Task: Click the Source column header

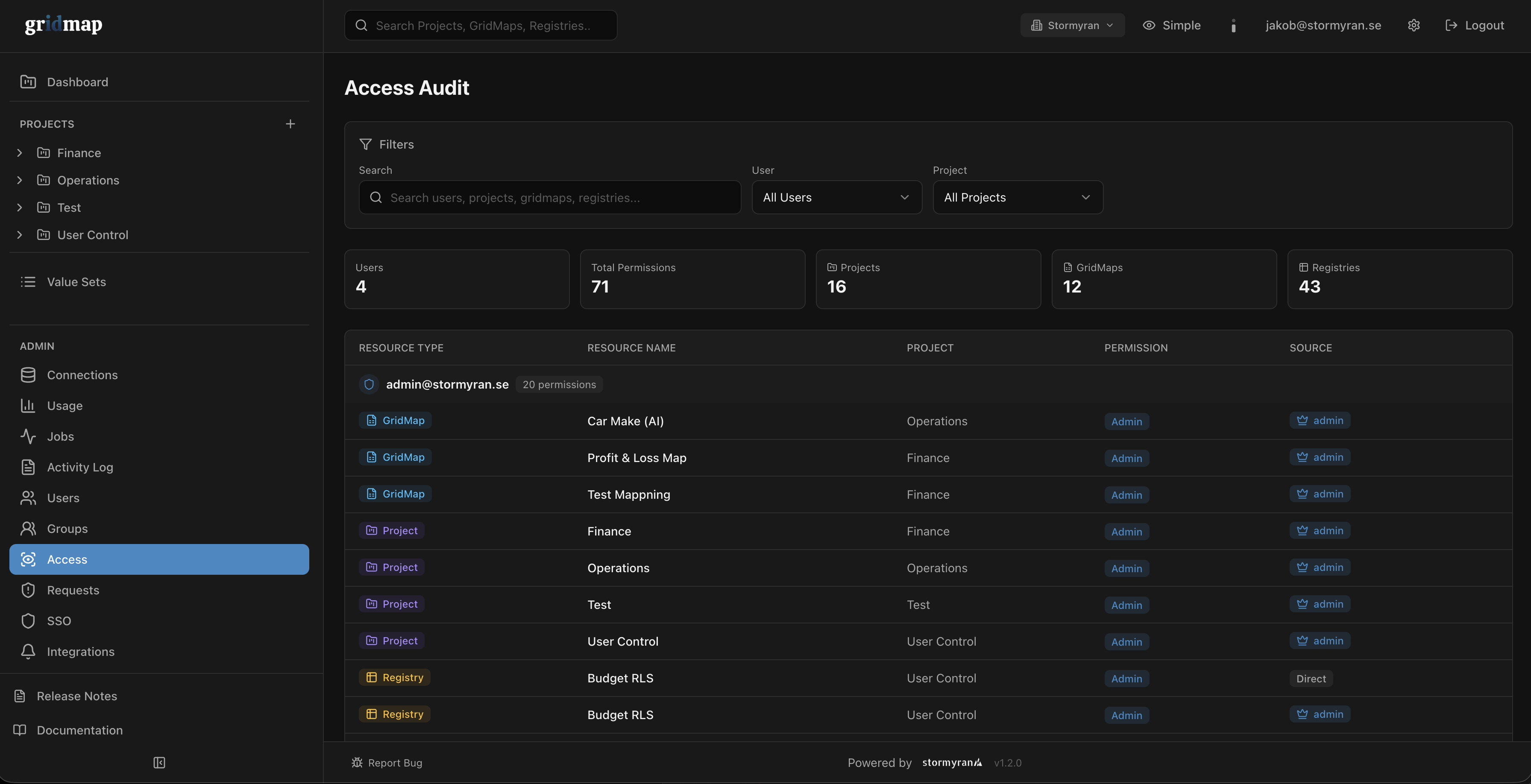Action: [x=1311, y=348]
